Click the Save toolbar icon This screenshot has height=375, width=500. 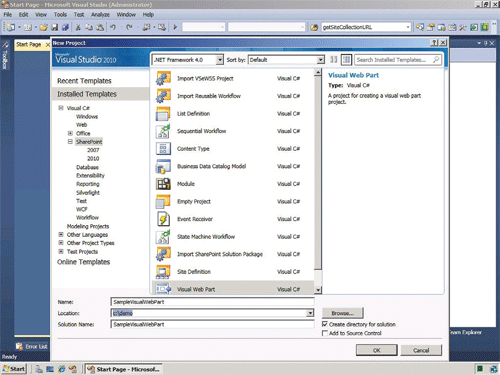[54, 27]
